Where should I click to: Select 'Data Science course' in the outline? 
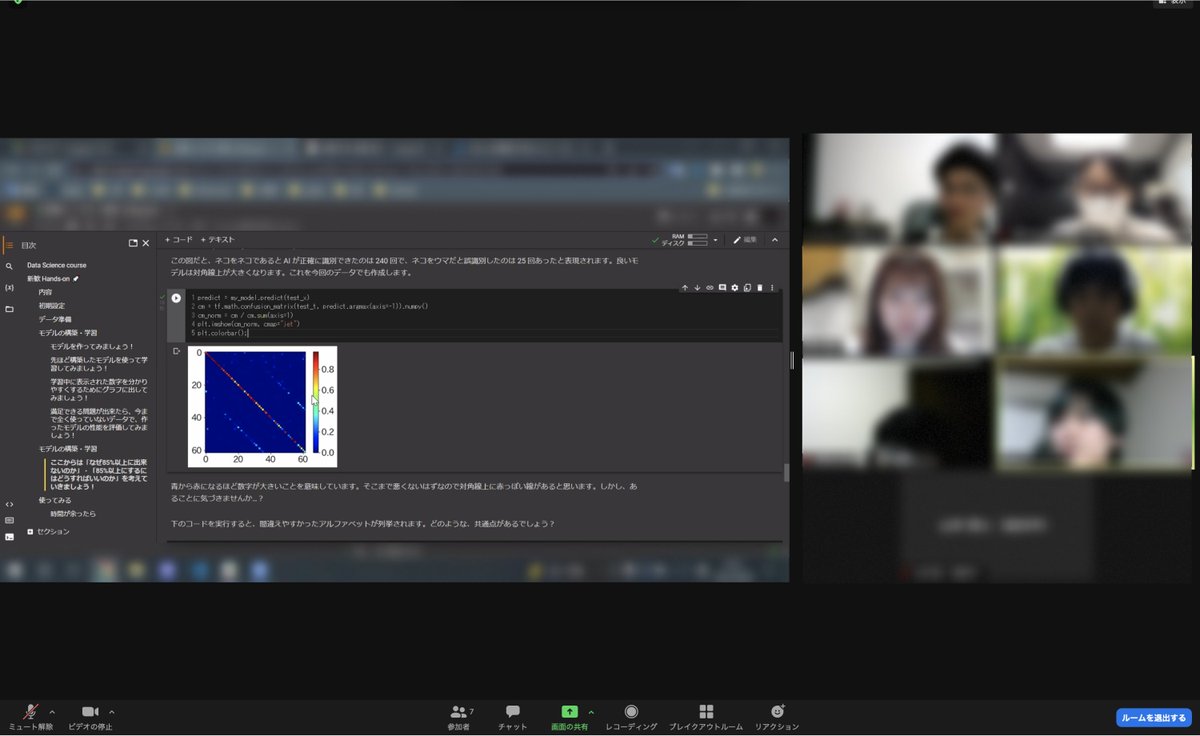[56, 265]
